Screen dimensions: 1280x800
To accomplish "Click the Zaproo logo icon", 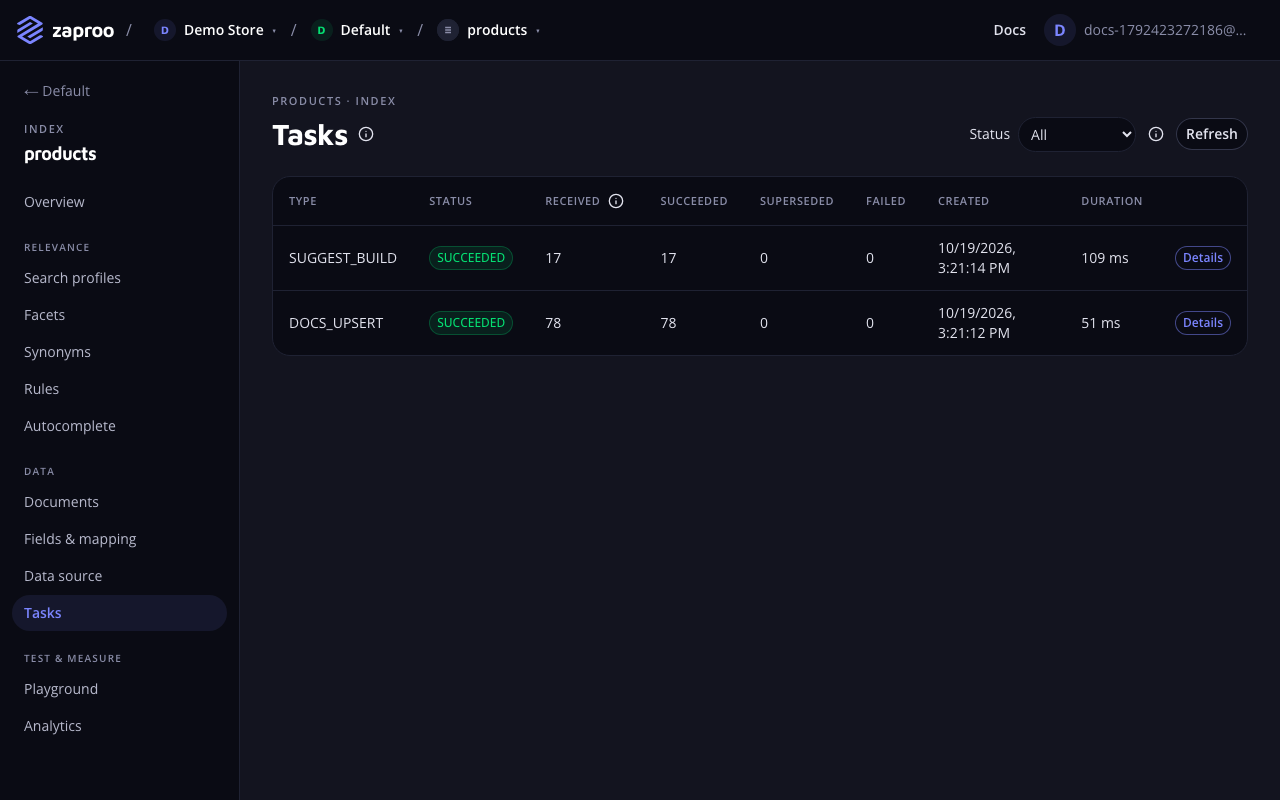I will coord(30,30).
